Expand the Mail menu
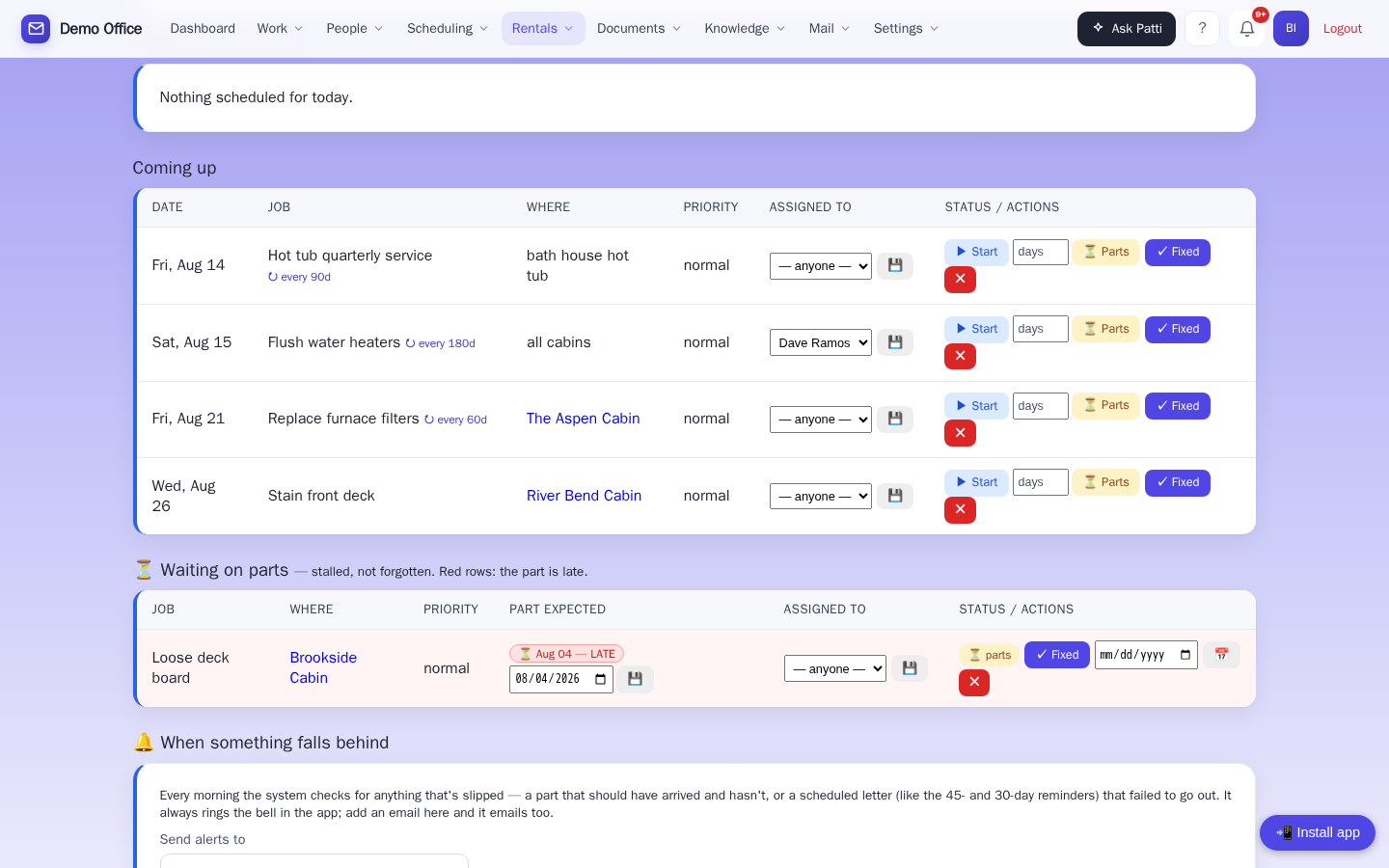Viewport: 1389px width, 868px height. (830, 29)
